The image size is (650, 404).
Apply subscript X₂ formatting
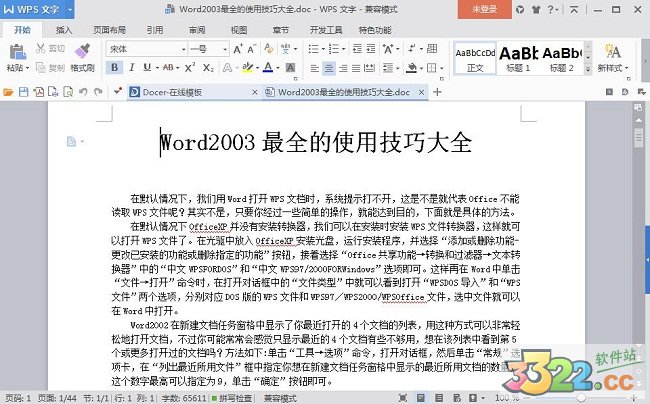pyautogui.click(x=208, y=67)
